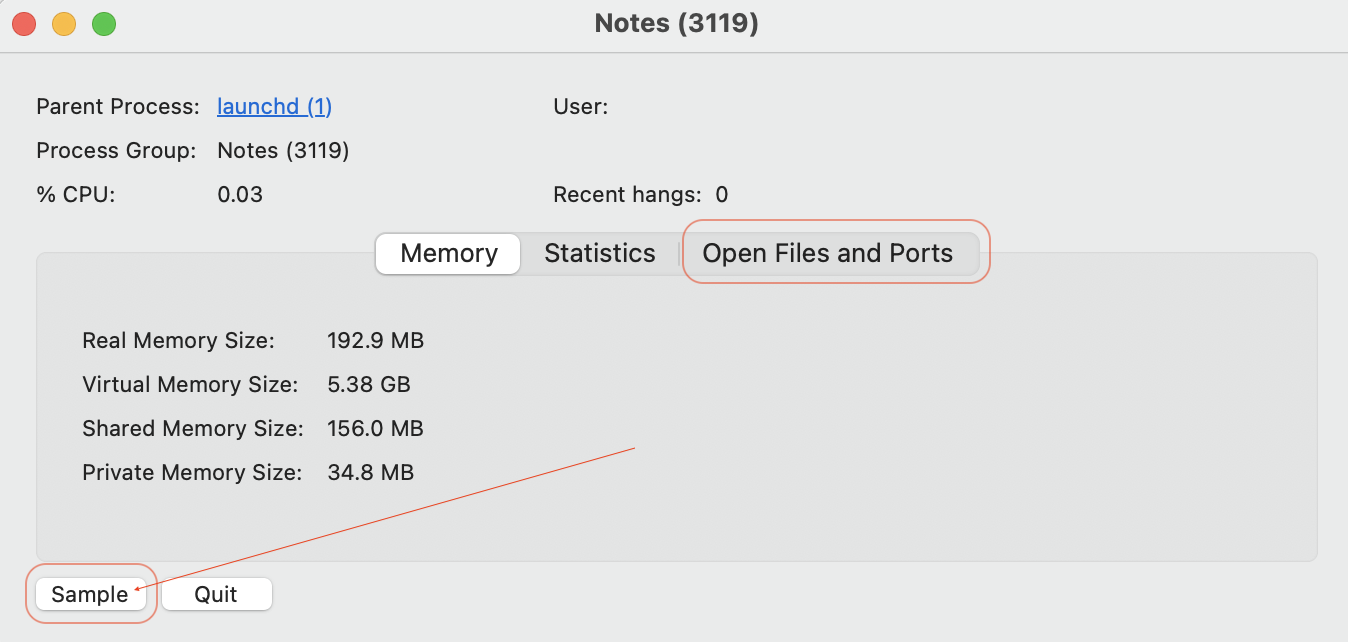This screenshot has height=642, width=1348.
Task: Open the launchd (1) parent process link
Action: [274, 106]
